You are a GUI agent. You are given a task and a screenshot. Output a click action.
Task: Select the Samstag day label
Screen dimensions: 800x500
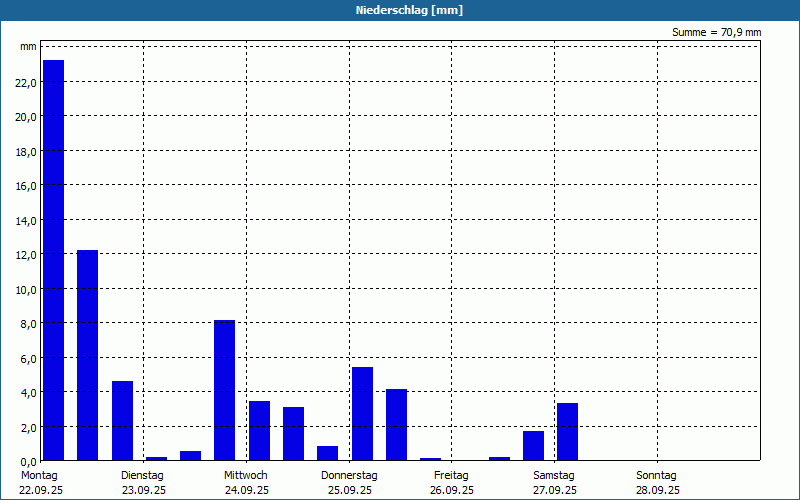click(x=554, y=476)
